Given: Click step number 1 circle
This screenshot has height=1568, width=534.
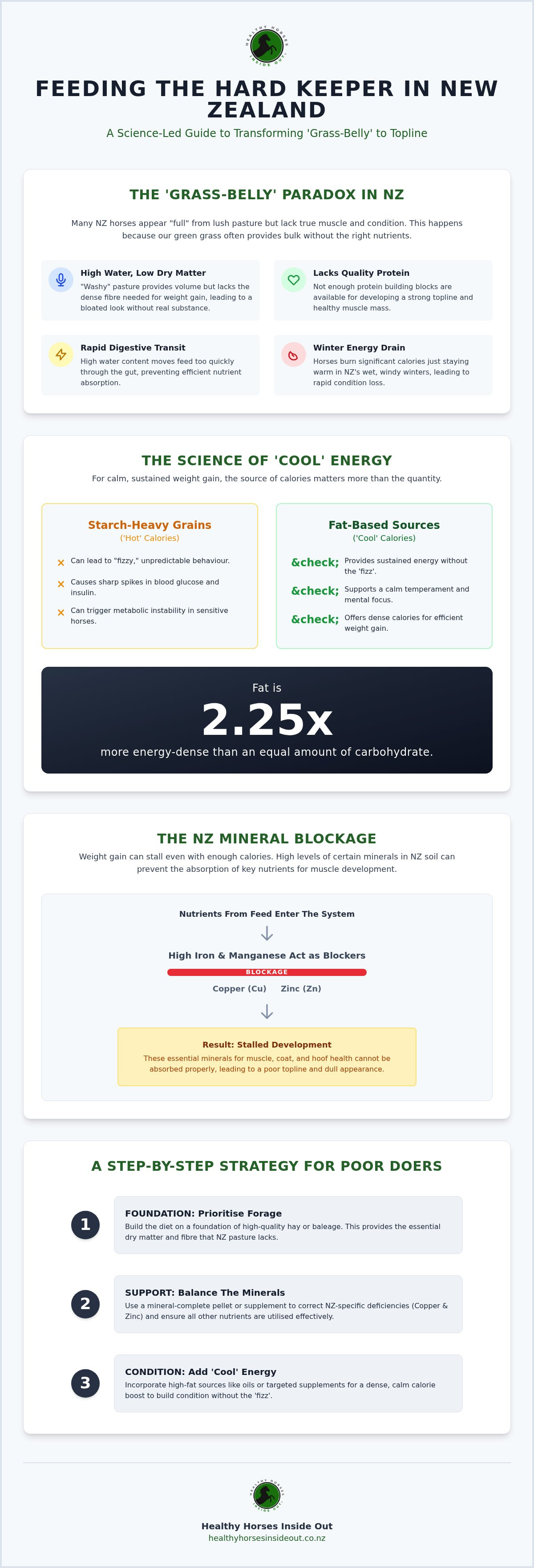Looking at the screenshot, I should click(x=85, y=1225).
